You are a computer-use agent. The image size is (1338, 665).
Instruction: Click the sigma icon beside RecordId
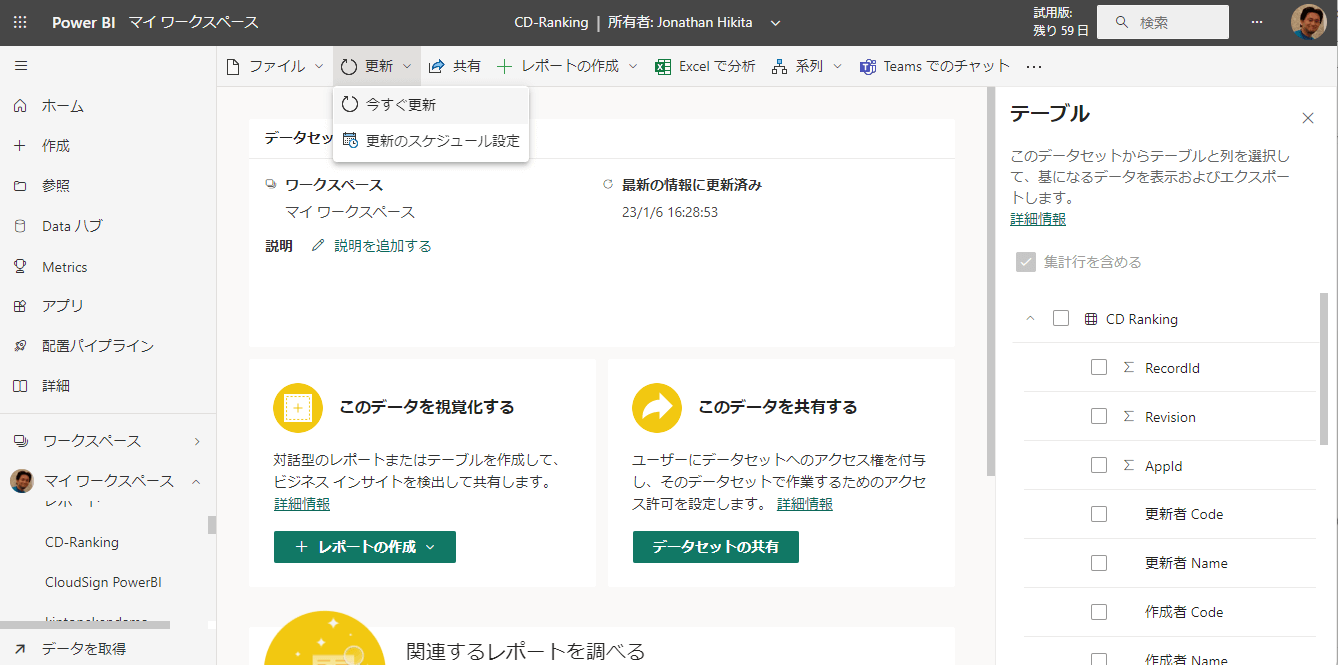(x=1128, y=368)
